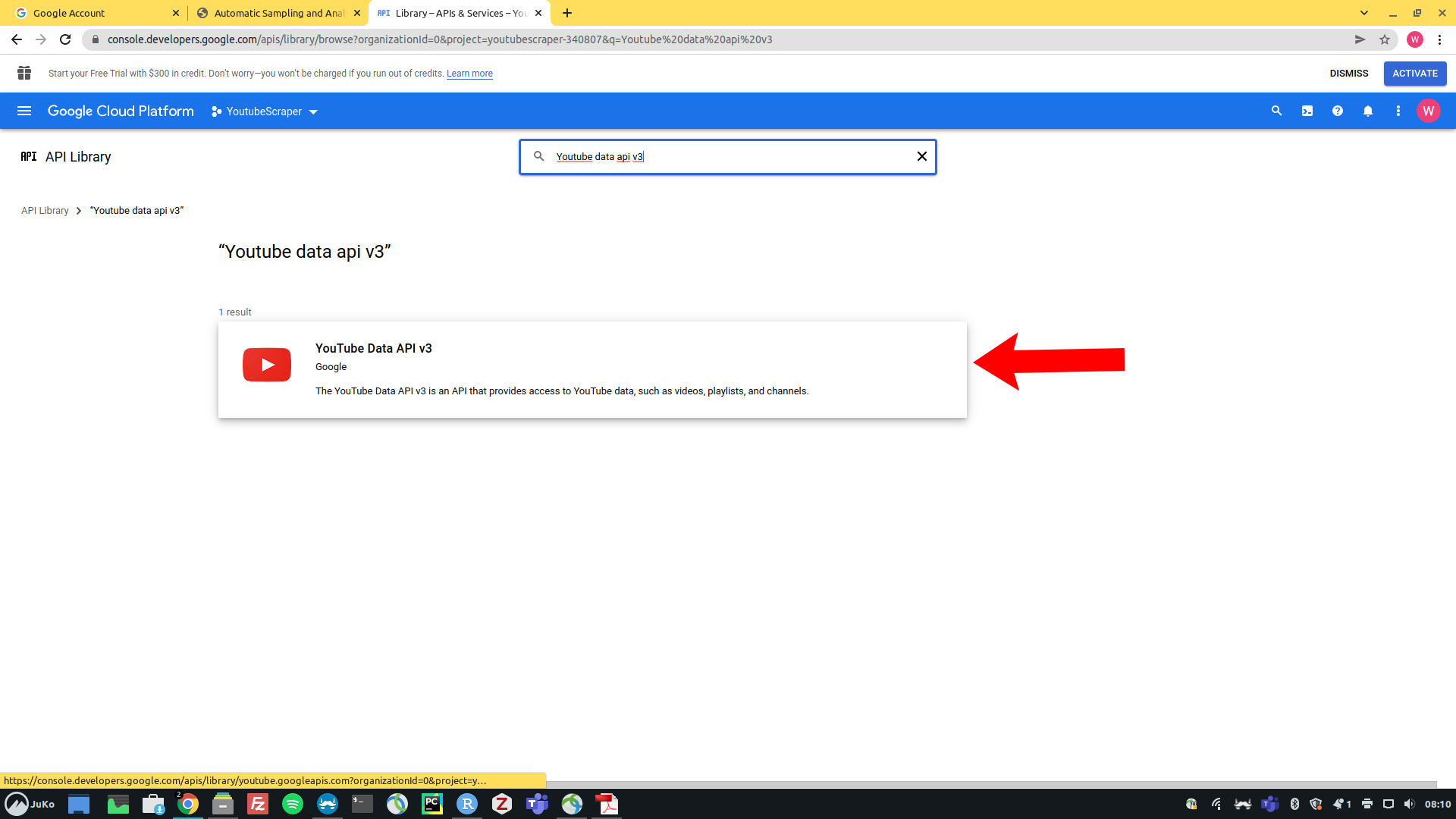Screen dimensions: 1456x819
Task: Activate Cloud Shell terminal icon
Action: click(x=1307, y=111)
